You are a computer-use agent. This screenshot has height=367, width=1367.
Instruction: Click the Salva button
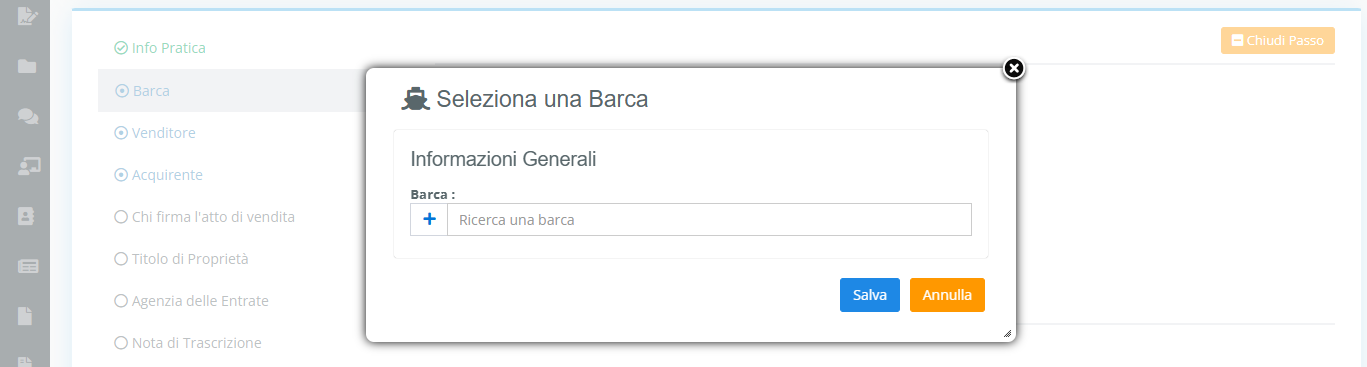coord(870,295)
